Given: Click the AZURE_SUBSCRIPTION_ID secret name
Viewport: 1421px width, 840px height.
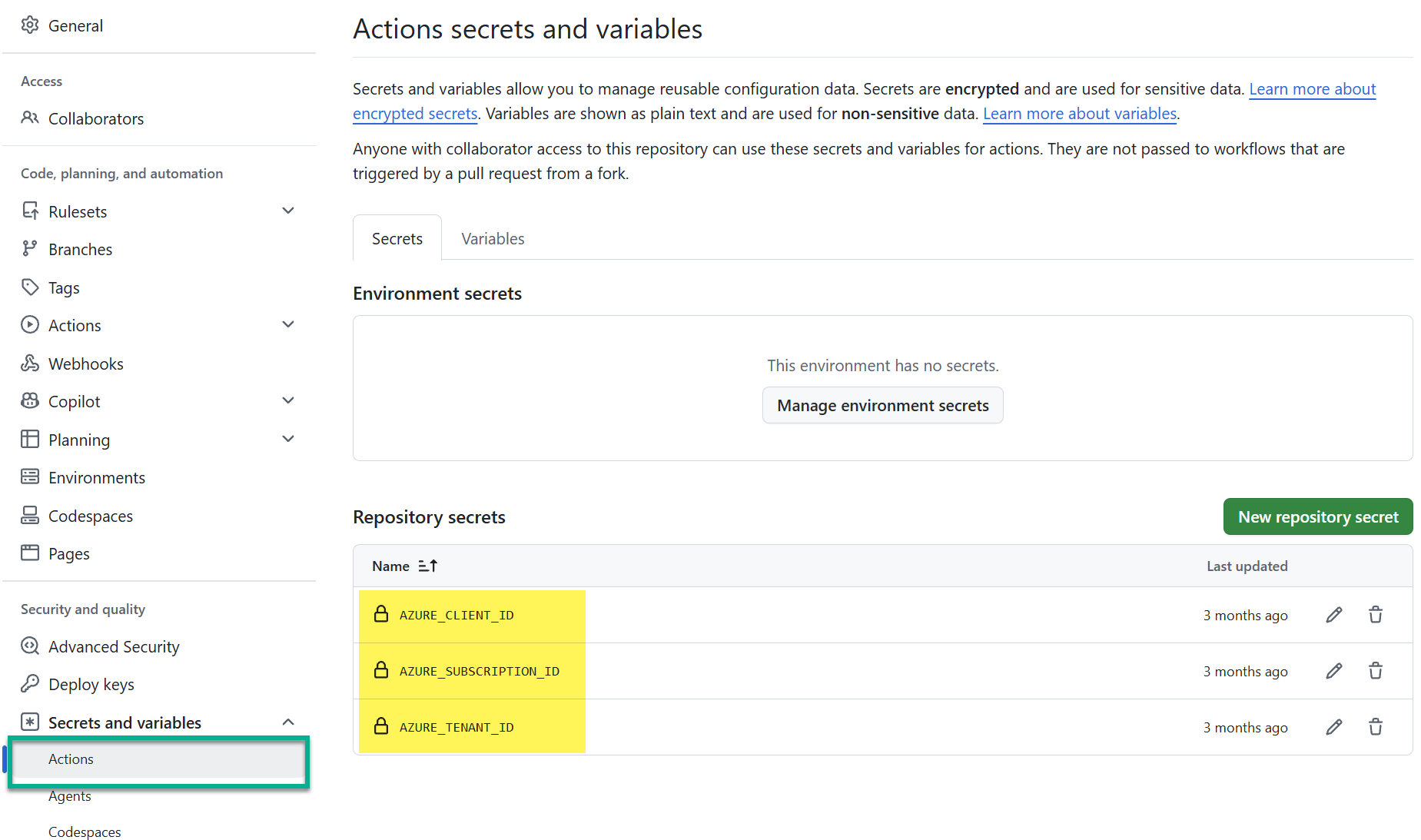Looking at the screenshot, I should tap(480, 672).
